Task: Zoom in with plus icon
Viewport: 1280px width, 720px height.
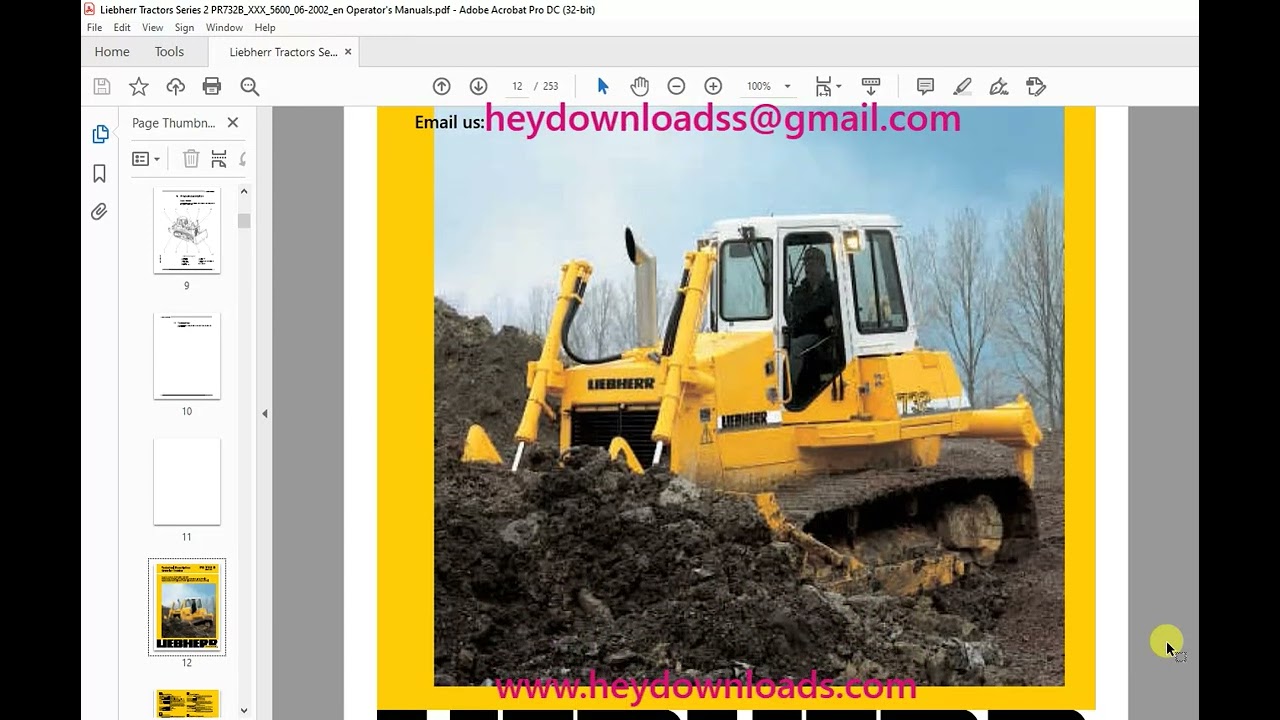Action: [x=713, y=87]
